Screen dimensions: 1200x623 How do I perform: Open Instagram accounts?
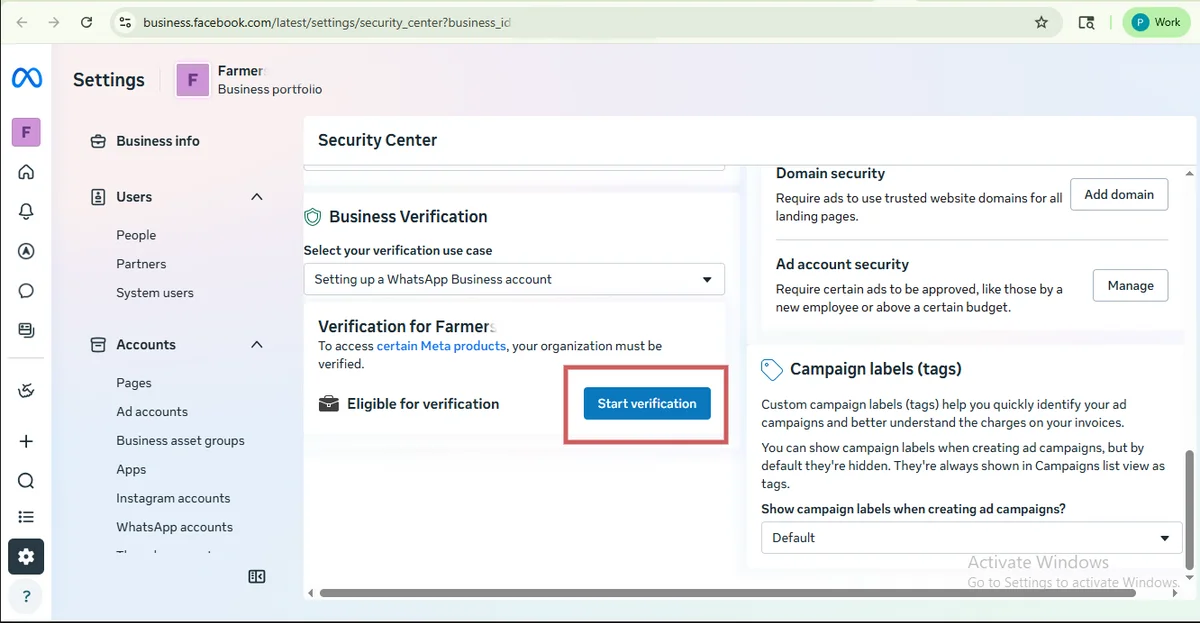(173, 498)
